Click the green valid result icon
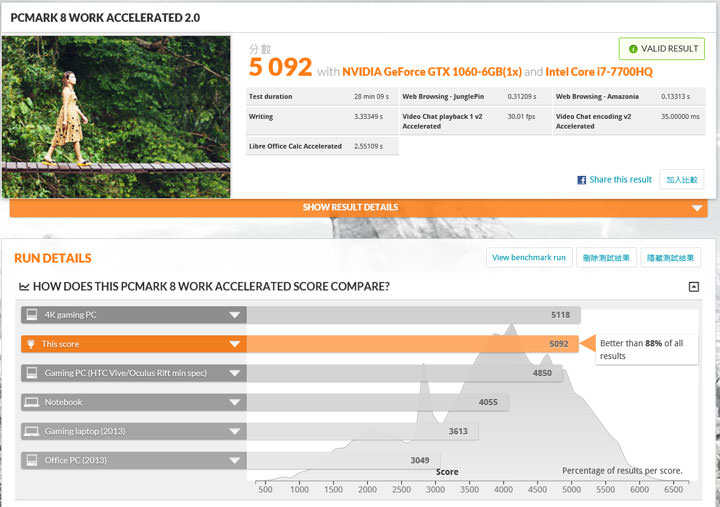Image resolution: width=720 pixels, height=507 pixels. (x=631, y=49)
